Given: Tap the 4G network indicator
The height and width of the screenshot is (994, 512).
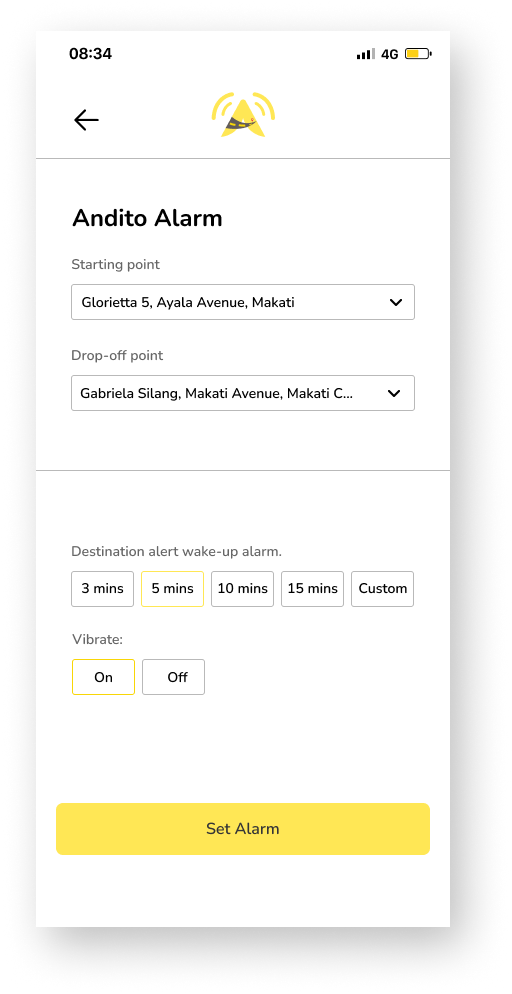Looking at the screenshot, I should point(390,55).
